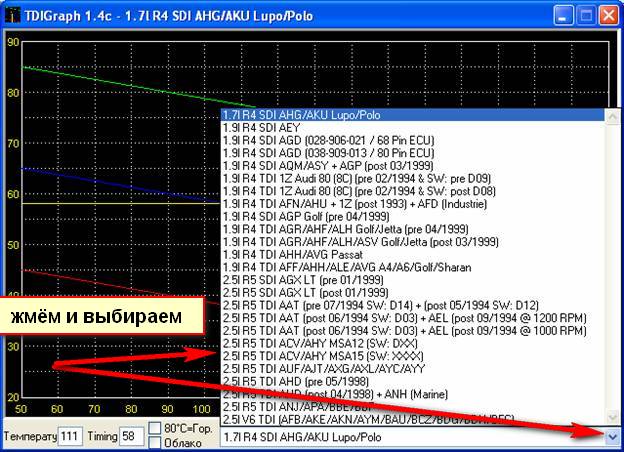
Task: Open the engine selection combo box arrow
Action: point(612,437)
